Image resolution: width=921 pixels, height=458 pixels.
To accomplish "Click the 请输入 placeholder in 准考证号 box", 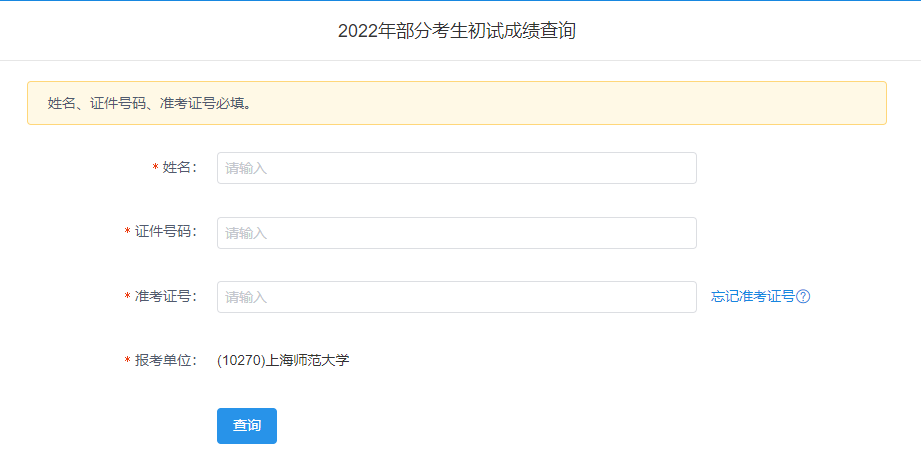I will [246, 297].
